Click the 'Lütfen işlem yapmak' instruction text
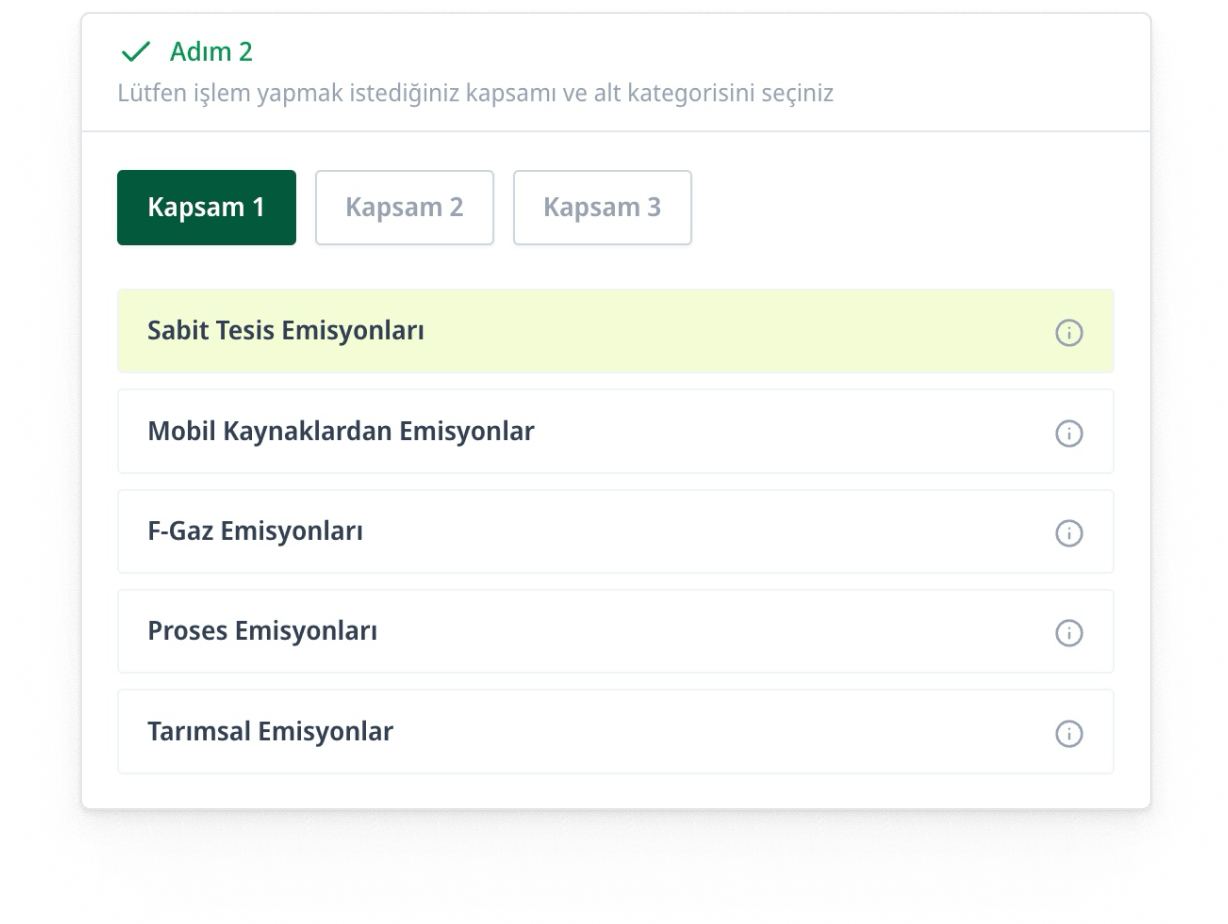Screen dimensions: 1228x924 pos(475,94)
